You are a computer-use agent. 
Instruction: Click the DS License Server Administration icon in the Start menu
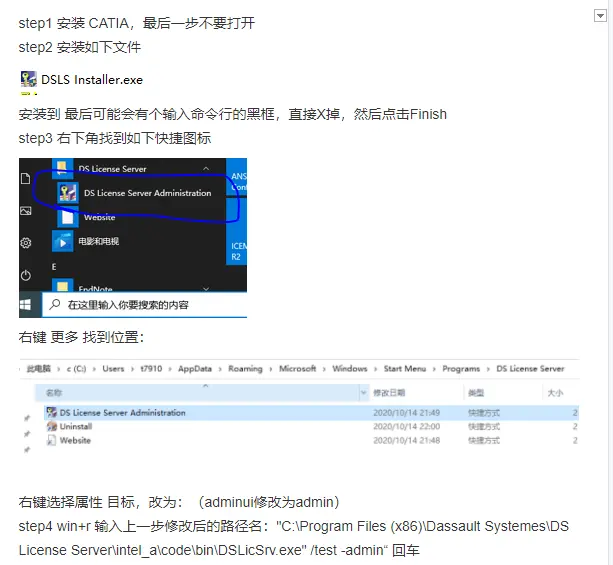pyautogui.click(x=68, y=193)
